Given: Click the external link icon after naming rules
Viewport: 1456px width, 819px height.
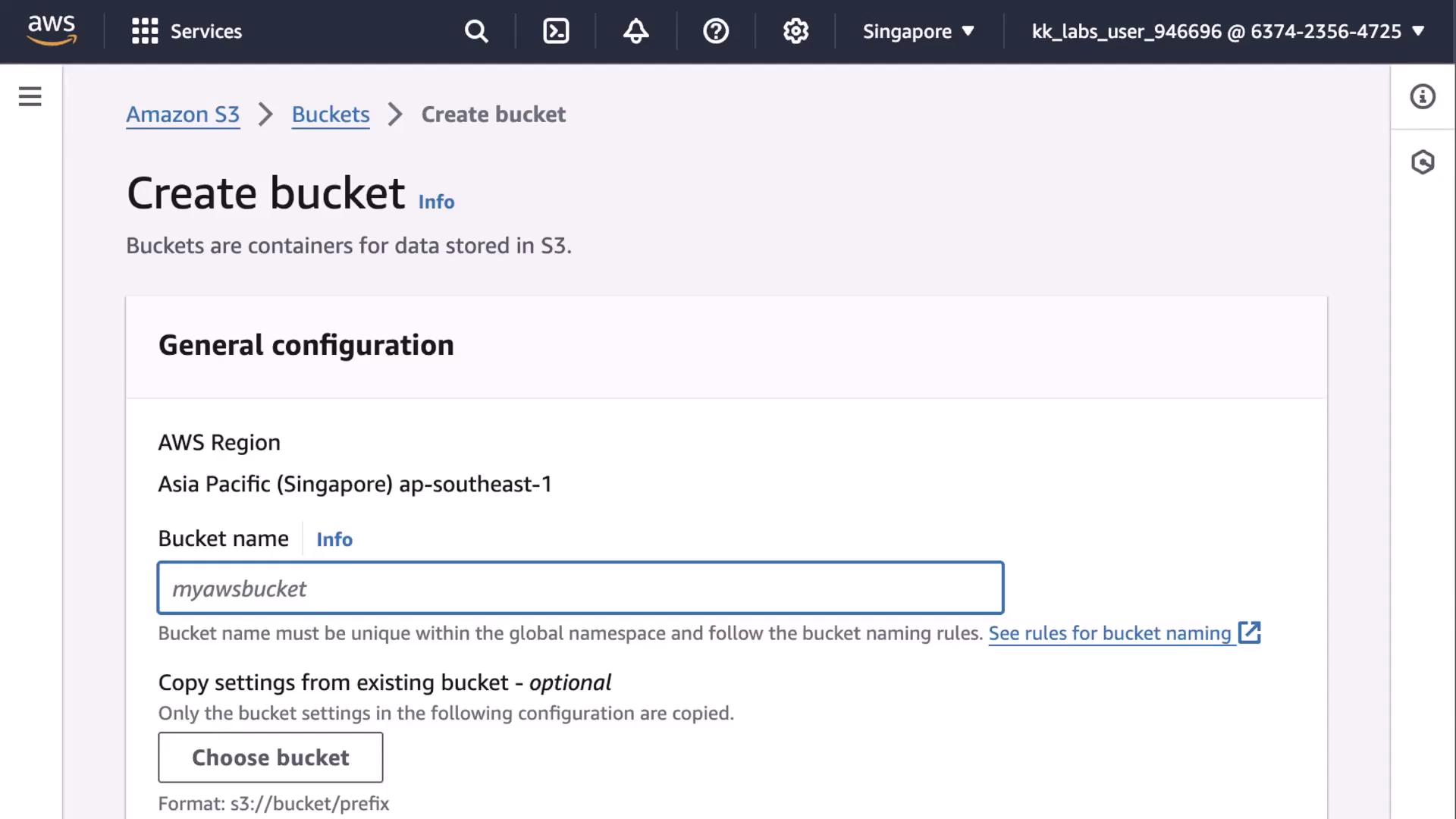Looking at the screenshot, I should (1249, 632).
